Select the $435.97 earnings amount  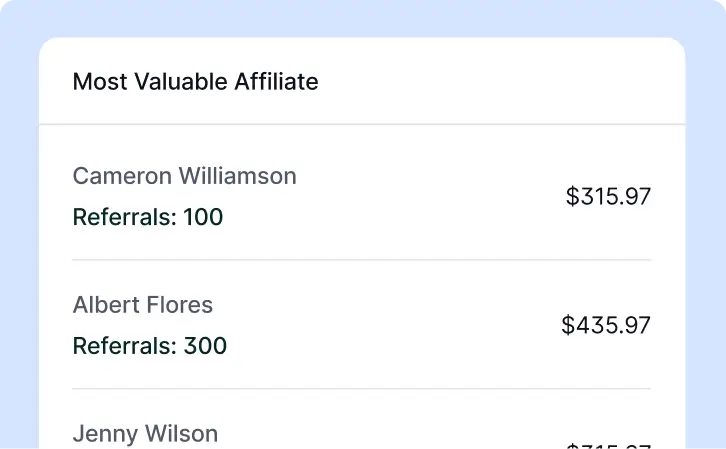tap(606, 325)
